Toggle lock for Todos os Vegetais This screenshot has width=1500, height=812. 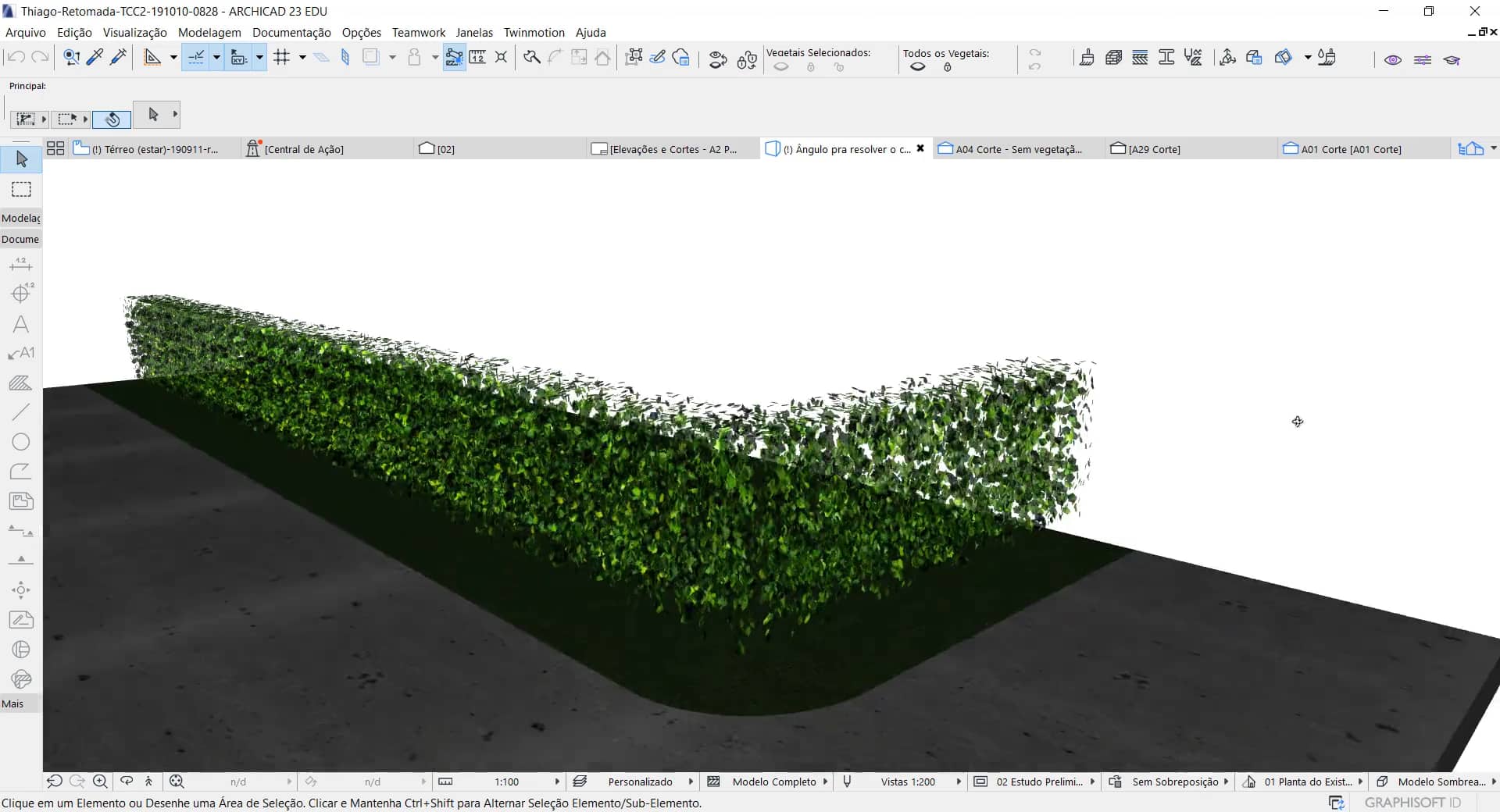pos(948,67)
